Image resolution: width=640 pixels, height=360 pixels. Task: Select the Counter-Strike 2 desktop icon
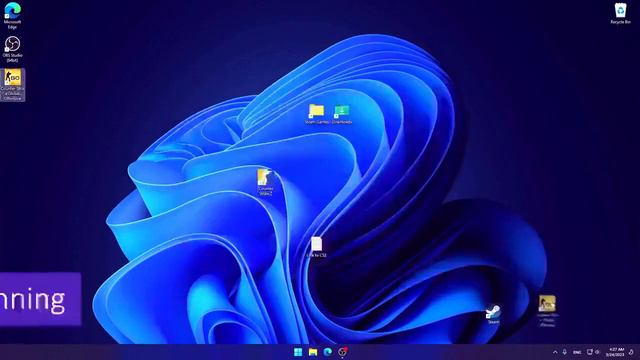pyautogui.click(x=265, y=182)
